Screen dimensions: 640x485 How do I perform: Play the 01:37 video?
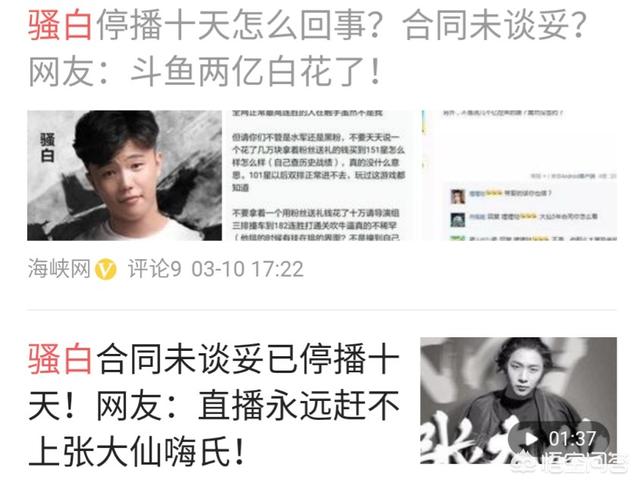531,439
